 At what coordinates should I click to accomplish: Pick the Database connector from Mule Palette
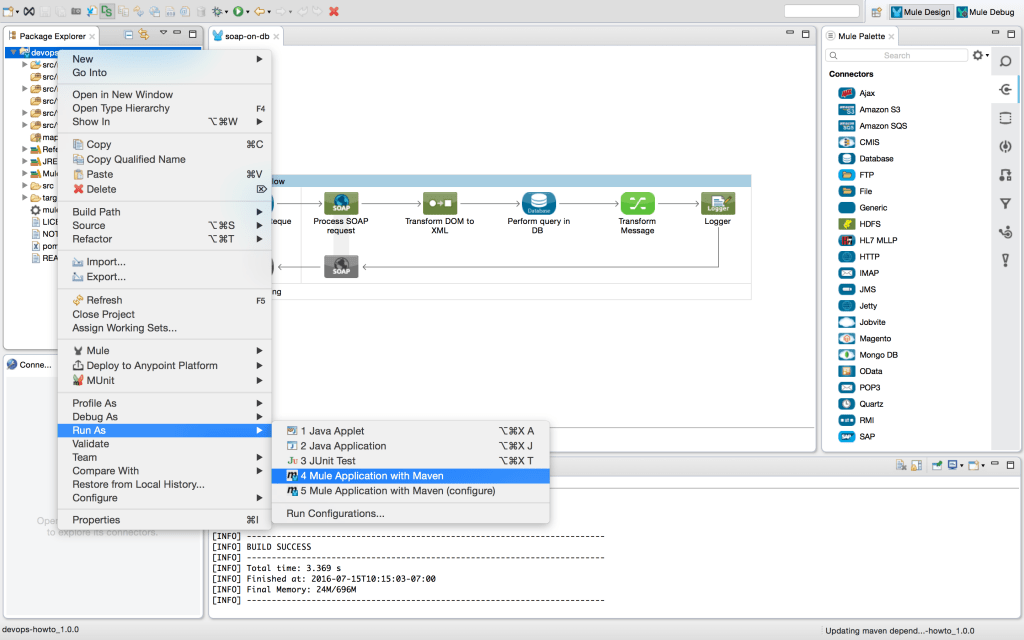[x=875, y=159]
